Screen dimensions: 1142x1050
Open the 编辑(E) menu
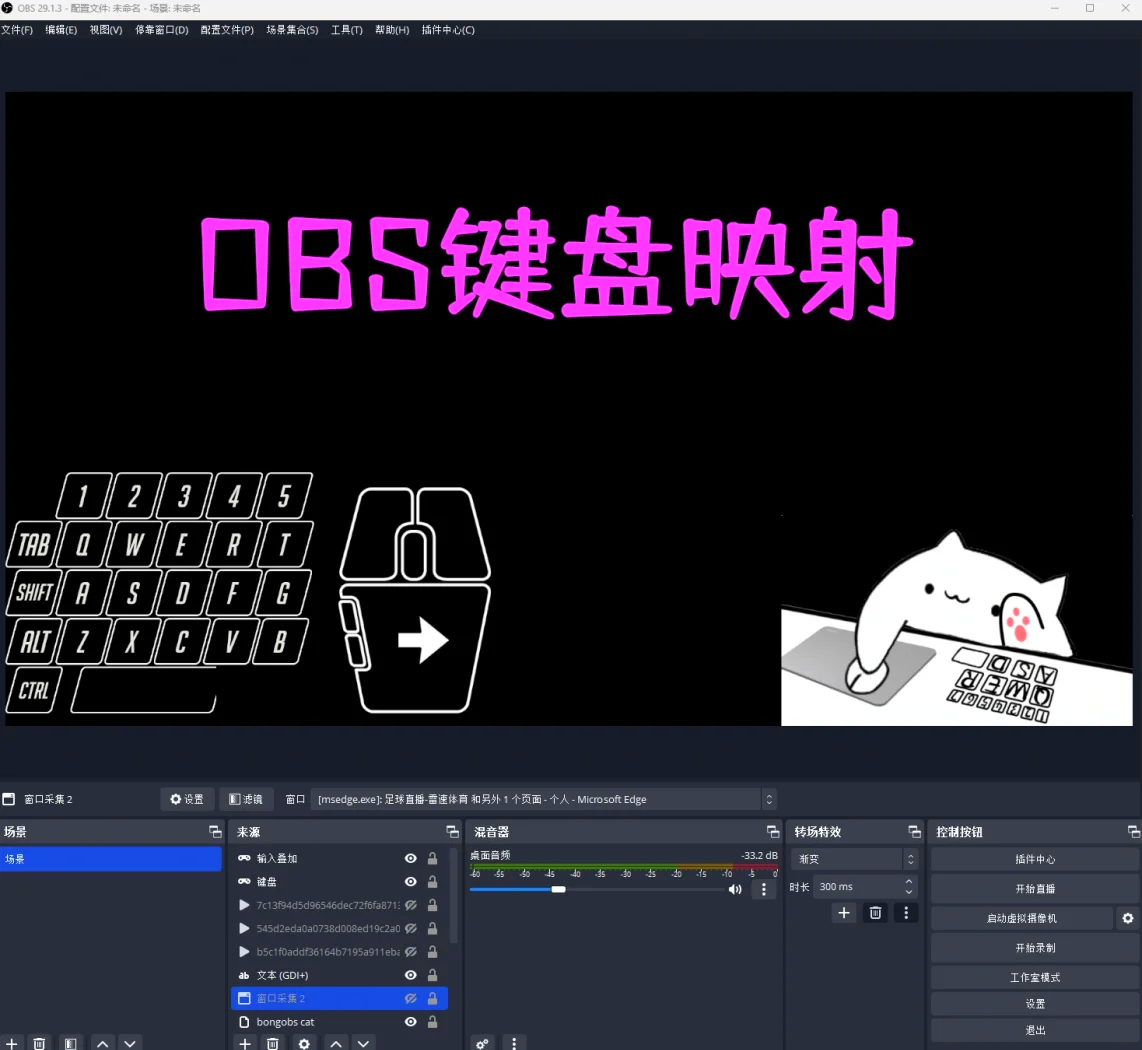click(x=60, y=30)
